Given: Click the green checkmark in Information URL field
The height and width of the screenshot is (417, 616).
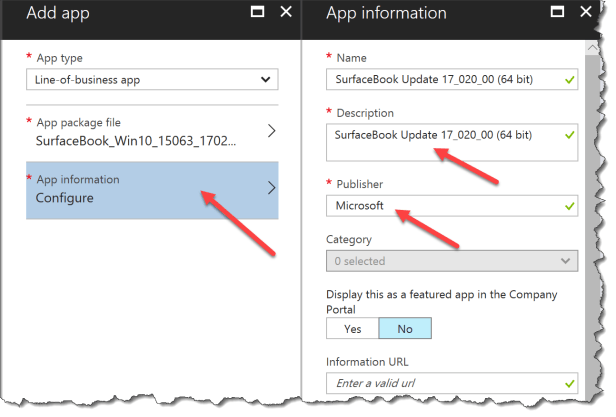Looking at the screenshot, I should pyautogui.click(x=568, y=384).
